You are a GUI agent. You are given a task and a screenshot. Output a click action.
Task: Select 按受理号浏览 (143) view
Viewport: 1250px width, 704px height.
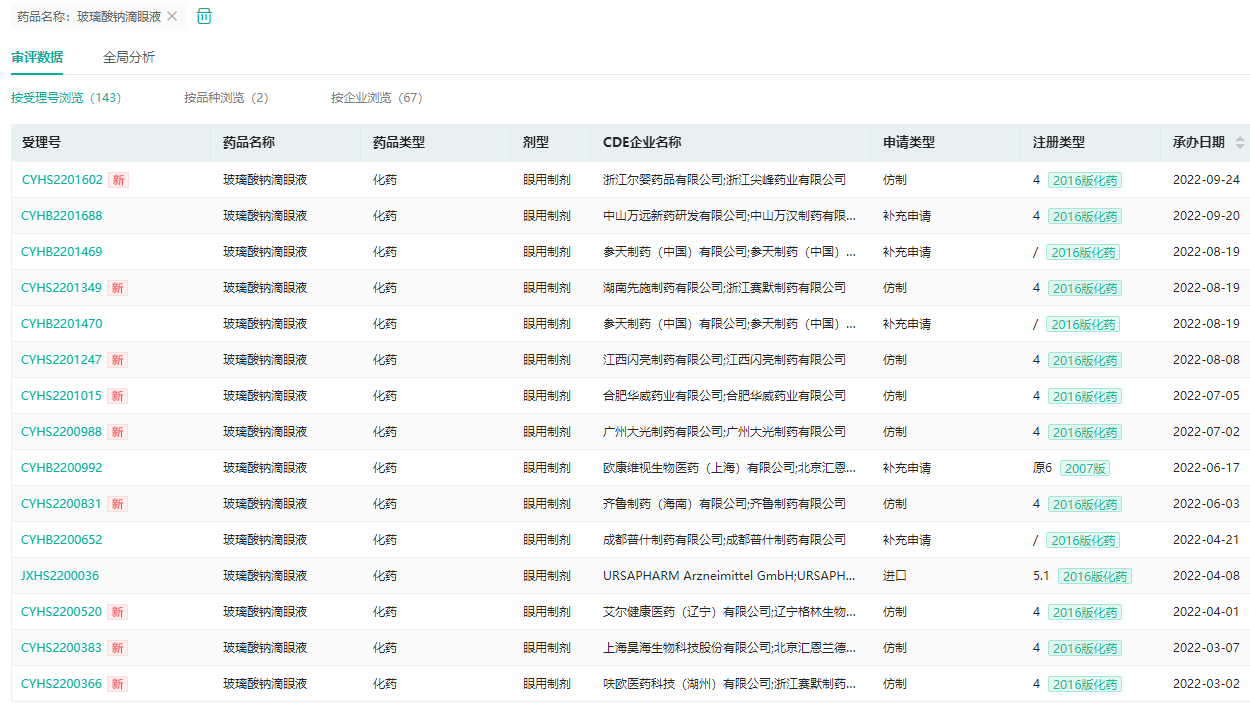pos(66,98)
